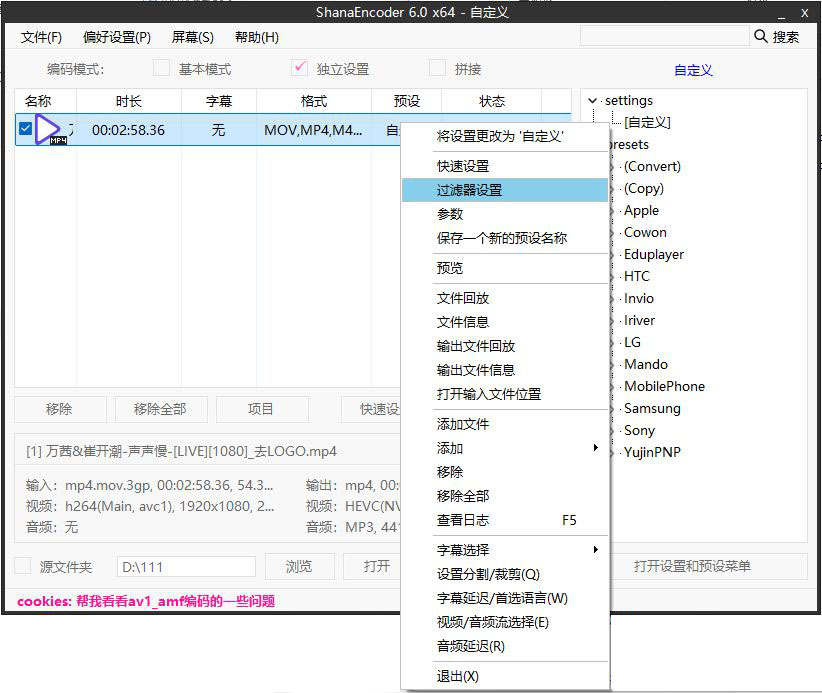
Task: Open the 偏好设置(P) menu
Action: click(x=117, y=37)
